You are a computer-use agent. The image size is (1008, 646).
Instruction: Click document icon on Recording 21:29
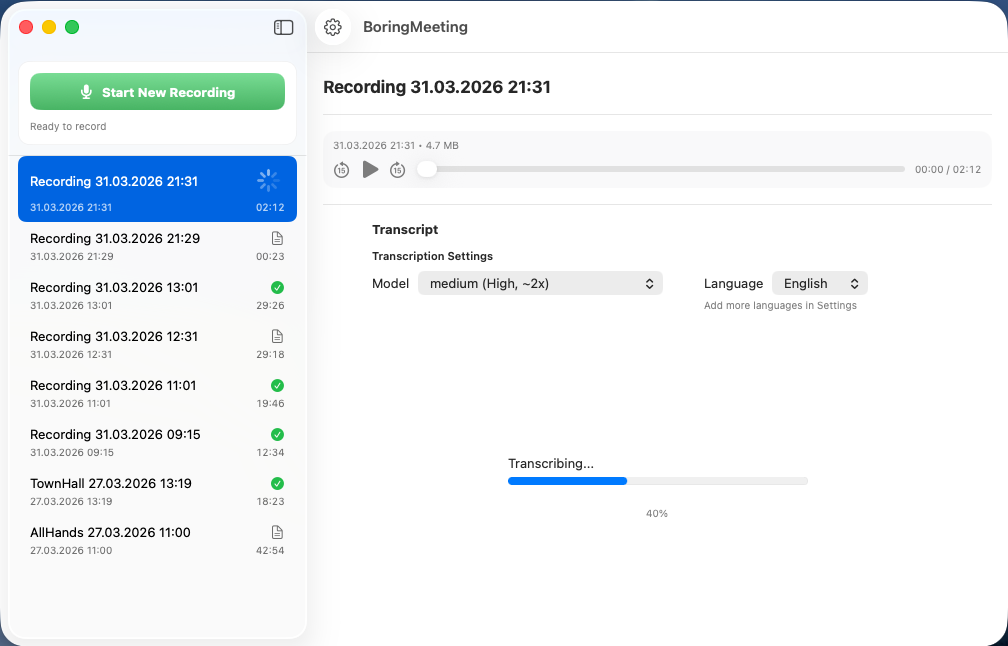[277, 239]
